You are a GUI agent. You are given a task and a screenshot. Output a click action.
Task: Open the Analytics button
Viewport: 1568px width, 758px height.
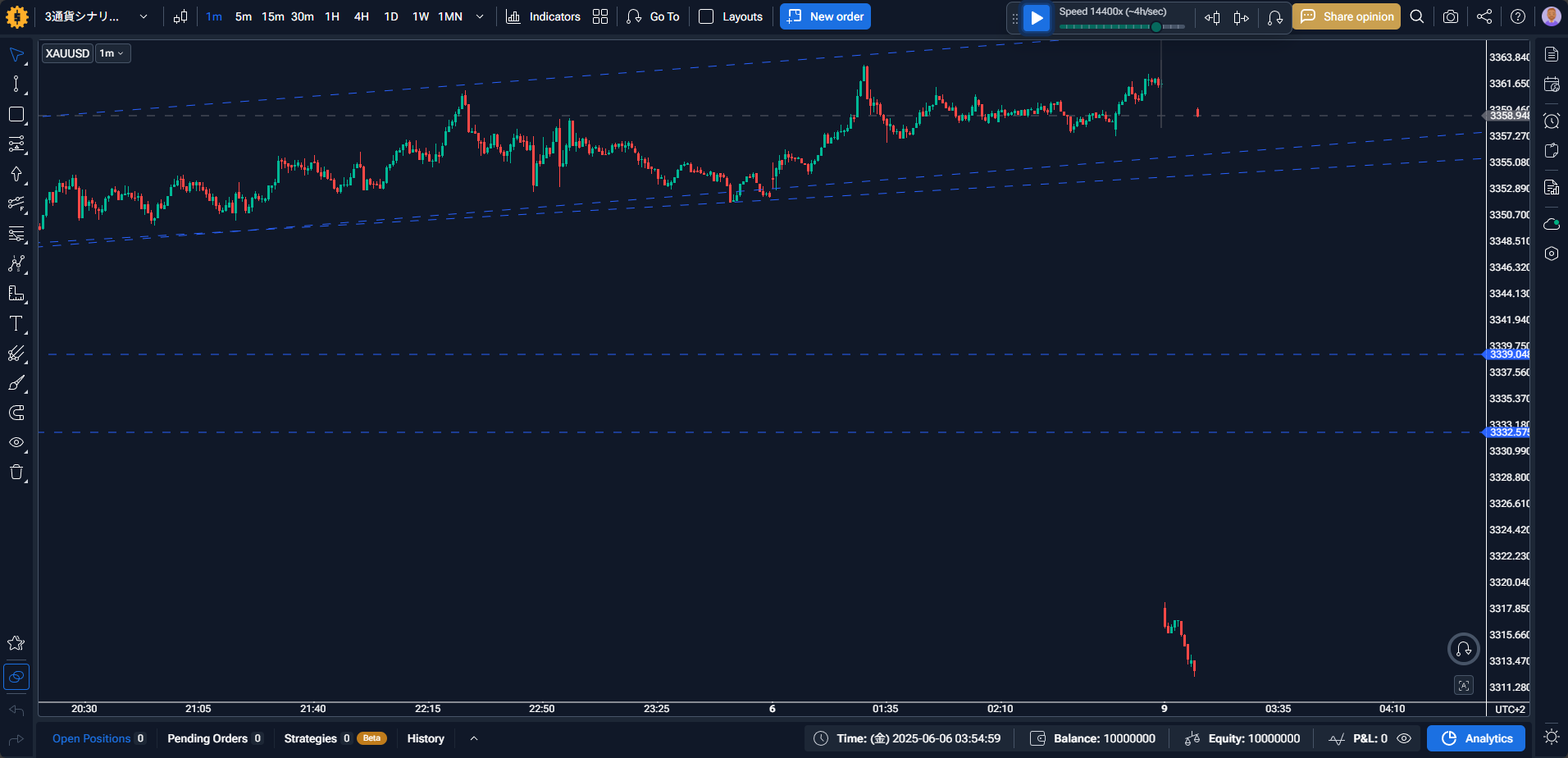tap(1476, 738)
